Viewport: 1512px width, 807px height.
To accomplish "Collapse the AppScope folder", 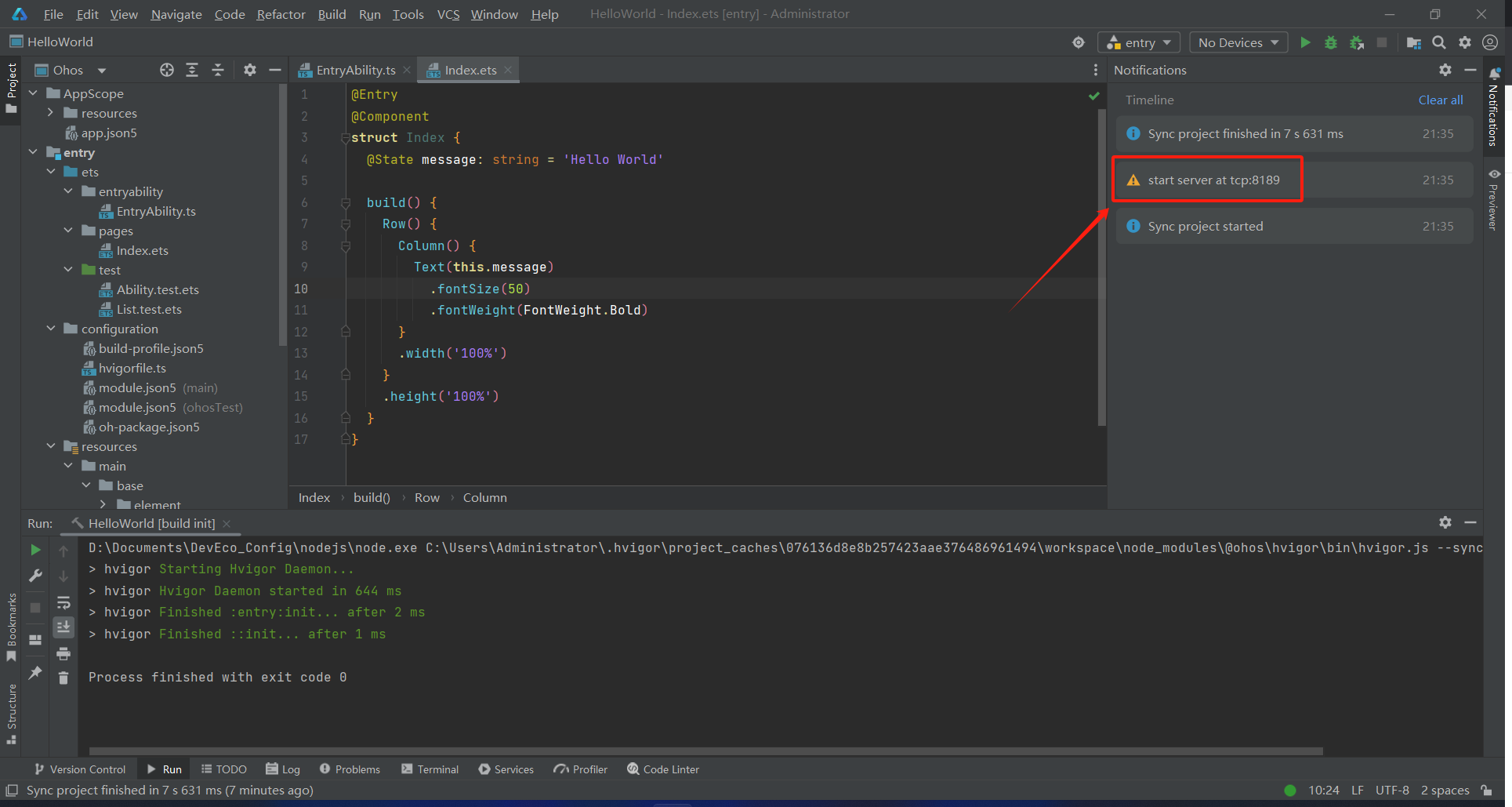I will 33,93.
